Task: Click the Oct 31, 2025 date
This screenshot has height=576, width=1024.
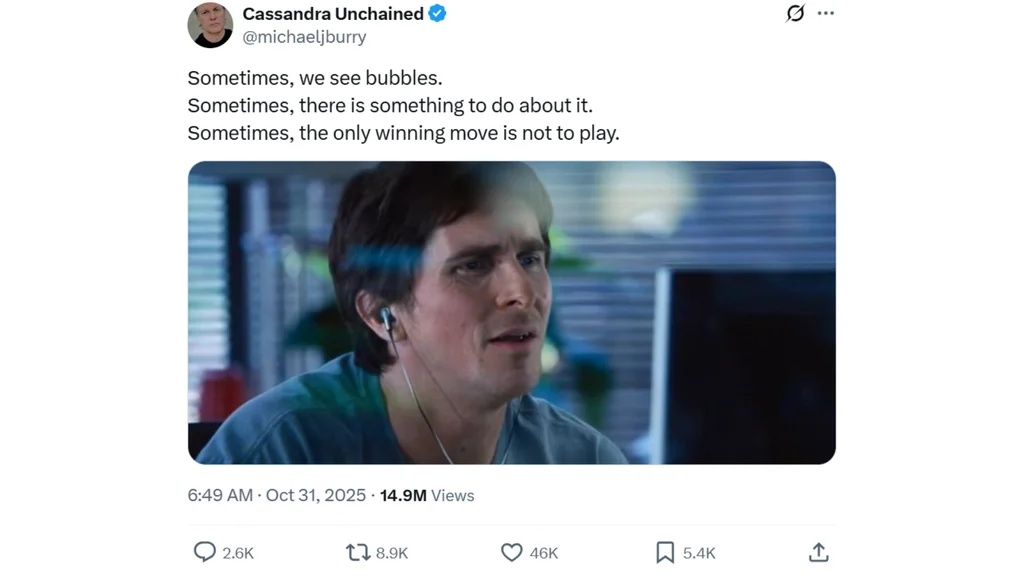Action: coord(315,496)
